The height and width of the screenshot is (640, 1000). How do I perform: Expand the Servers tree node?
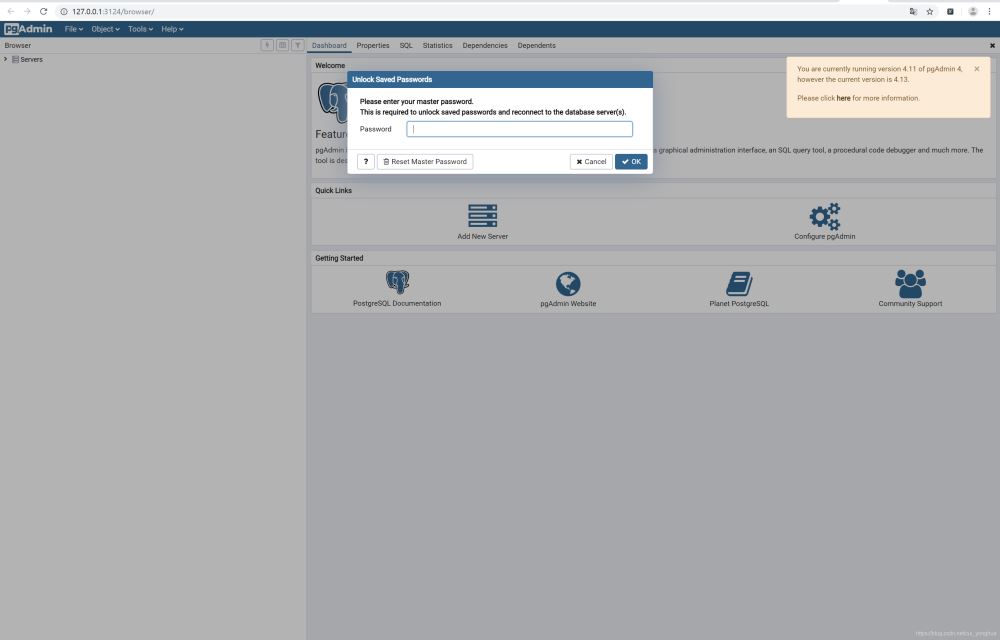pyautogui.click(x=6, y=59)
